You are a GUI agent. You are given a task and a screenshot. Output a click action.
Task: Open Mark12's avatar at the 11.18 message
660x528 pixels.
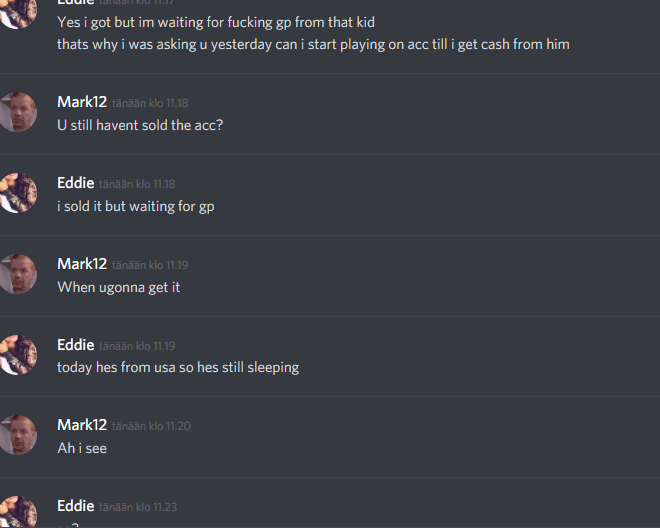coord(17,112)
